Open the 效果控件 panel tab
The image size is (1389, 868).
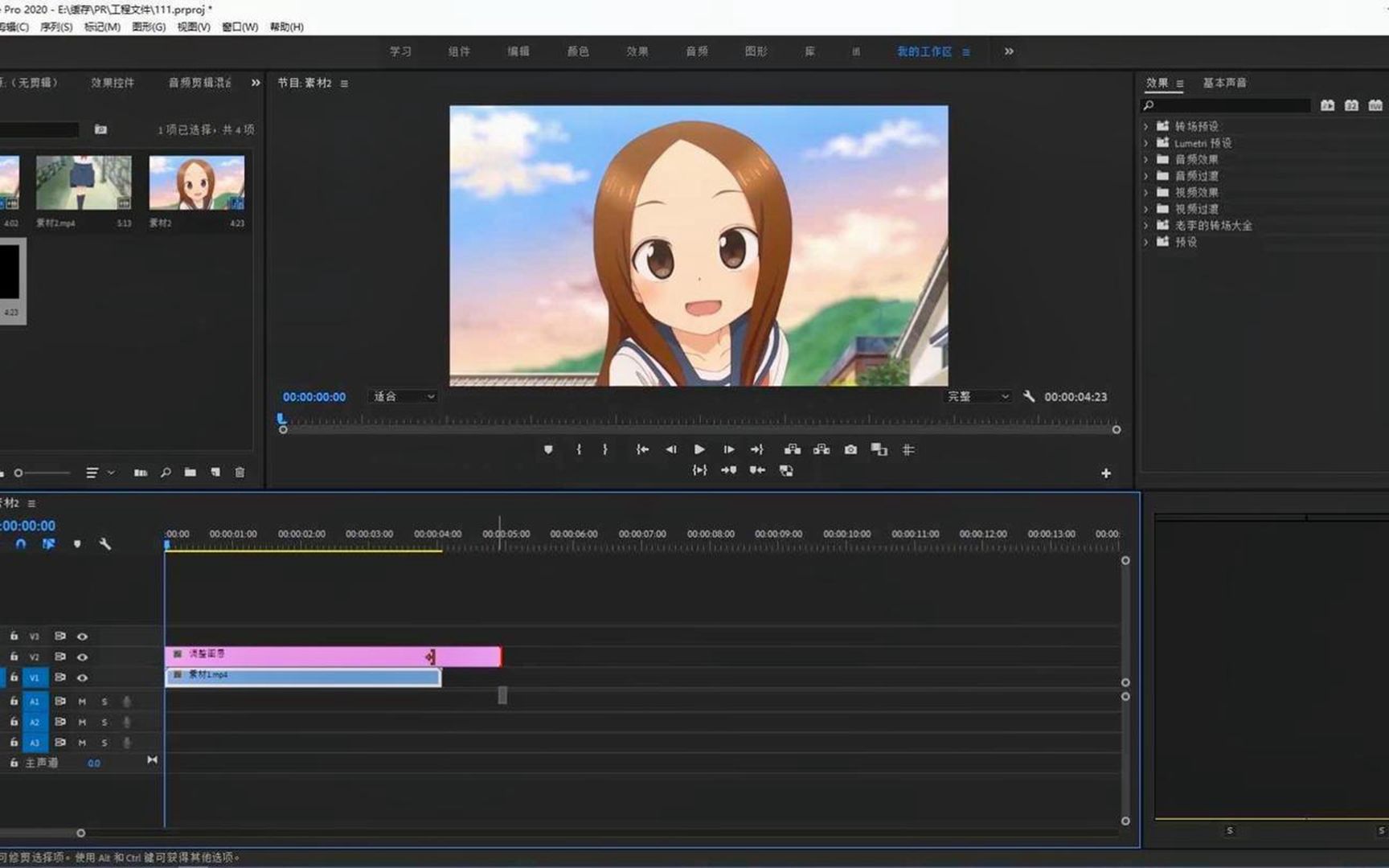(x=113, y=83)
